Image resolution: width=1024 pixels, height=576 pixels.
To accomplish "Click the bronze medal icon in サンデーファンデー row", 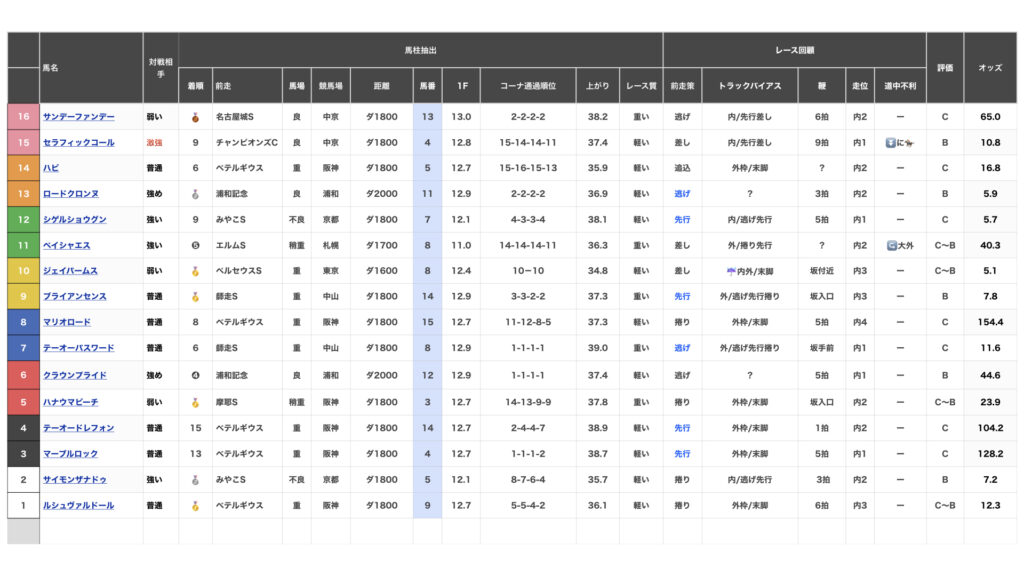I will pyautogui.click(x=195, y=117).
